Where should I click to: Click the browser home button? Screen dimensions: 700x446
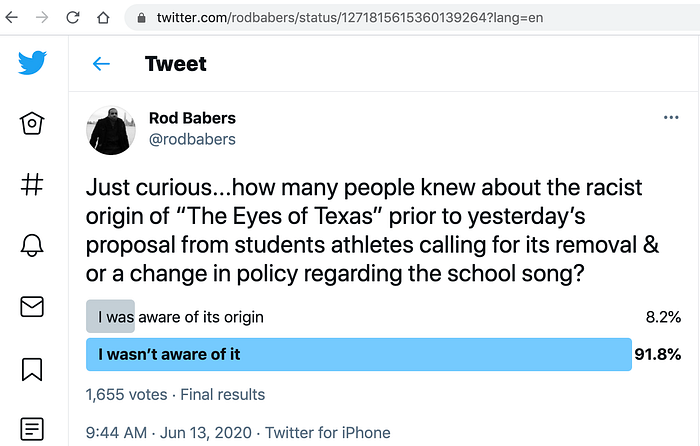103,17
